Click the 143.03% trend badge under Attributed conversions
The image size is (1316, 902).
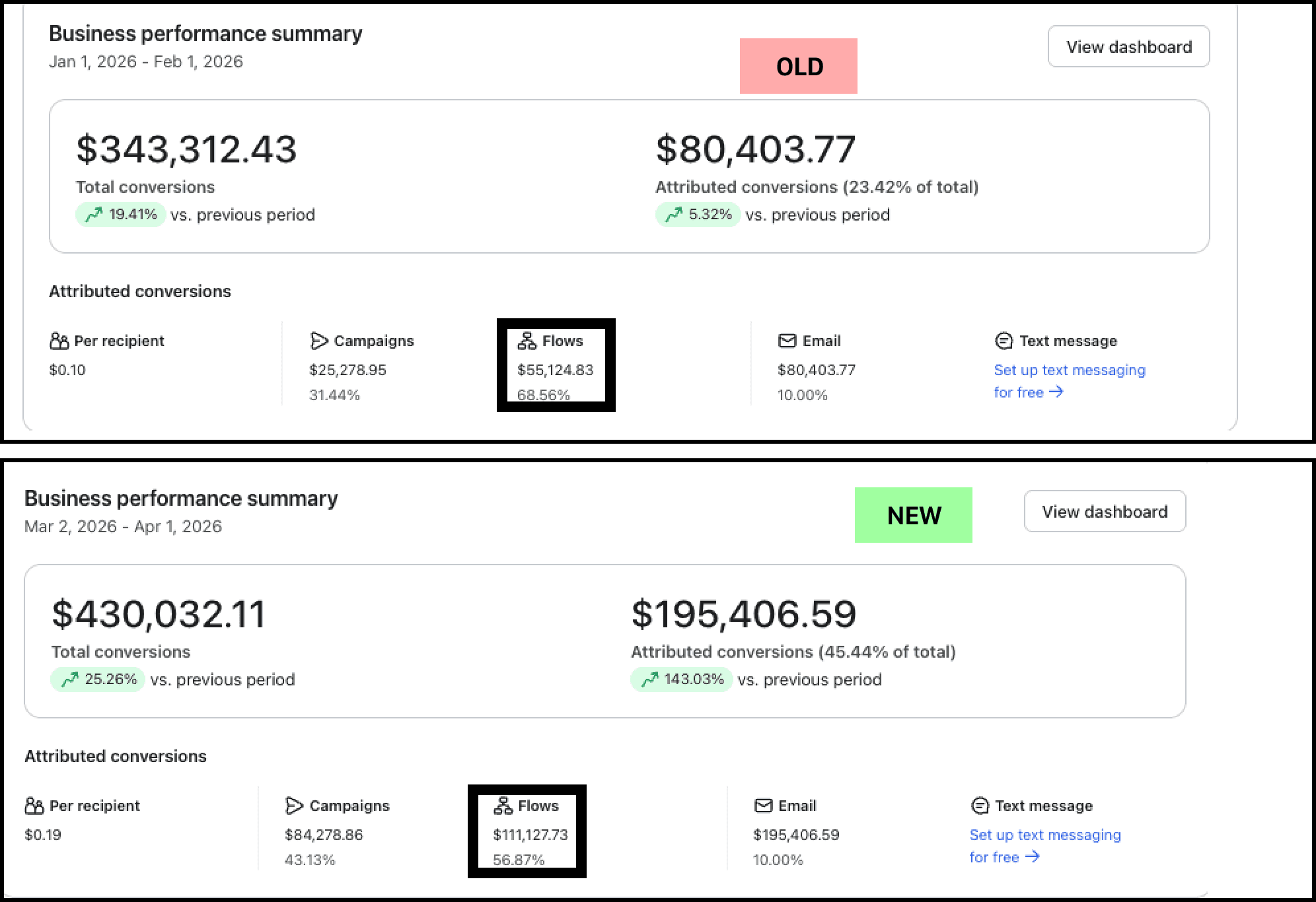tap(681, 679)
